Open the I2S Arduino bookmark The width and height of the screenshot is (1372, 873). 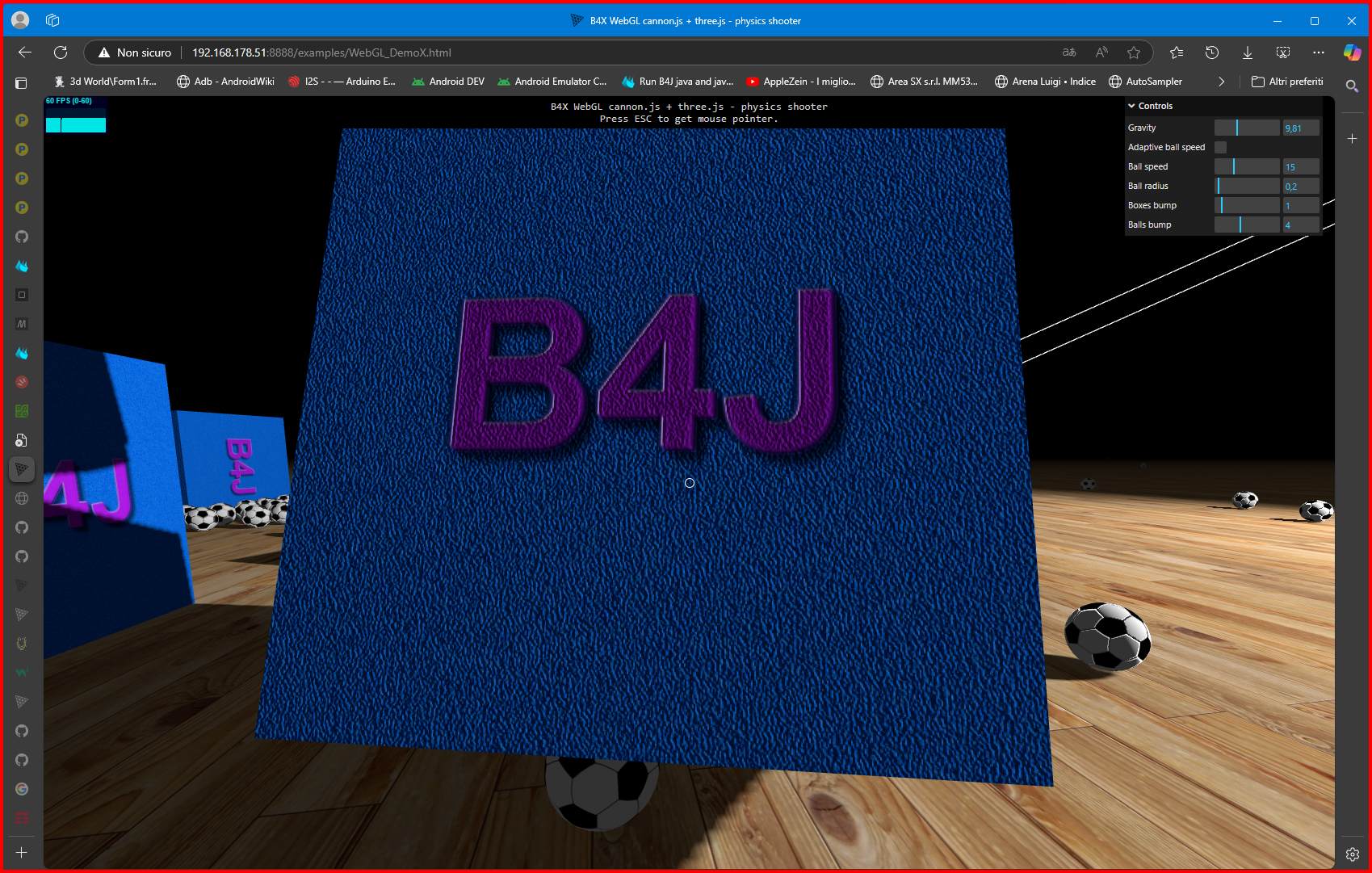pos(342,82)
